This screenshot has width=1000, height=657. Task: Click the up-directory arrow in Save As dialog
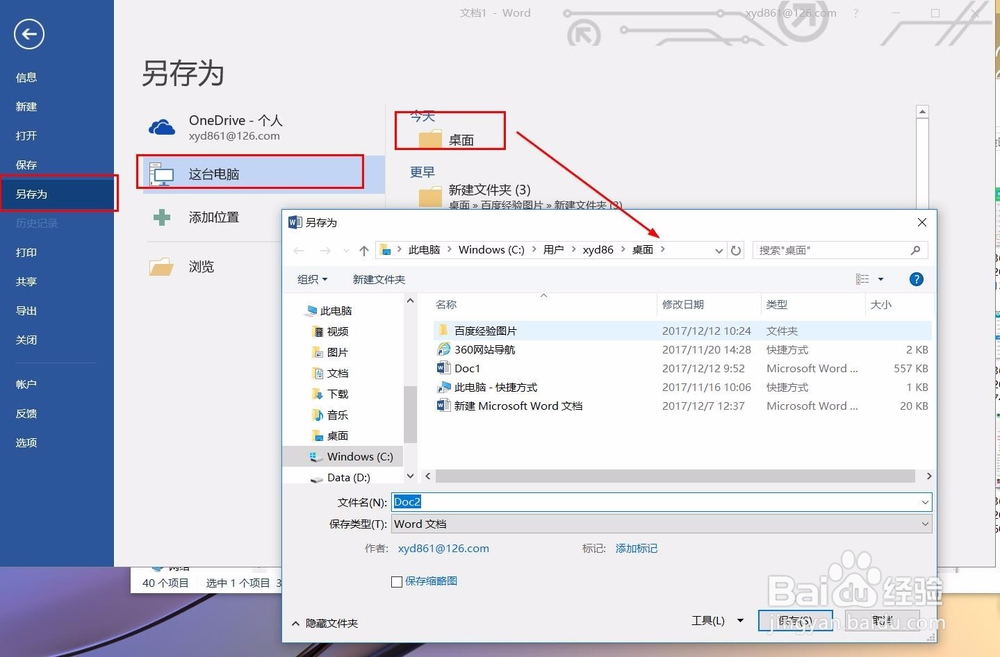364,251
